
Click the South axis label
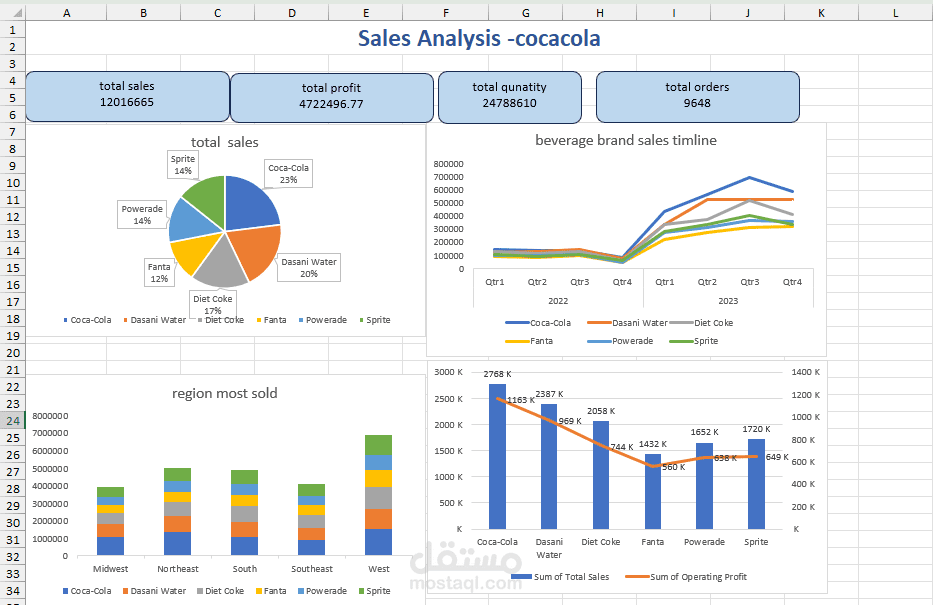(245, 569)
